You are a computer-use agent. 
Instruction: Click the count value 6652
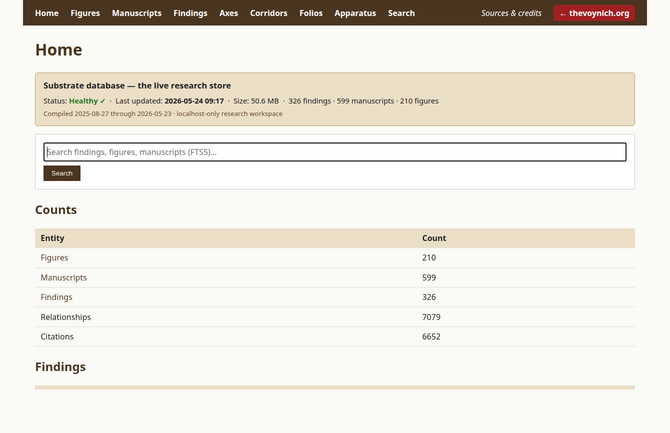point(431,337)
